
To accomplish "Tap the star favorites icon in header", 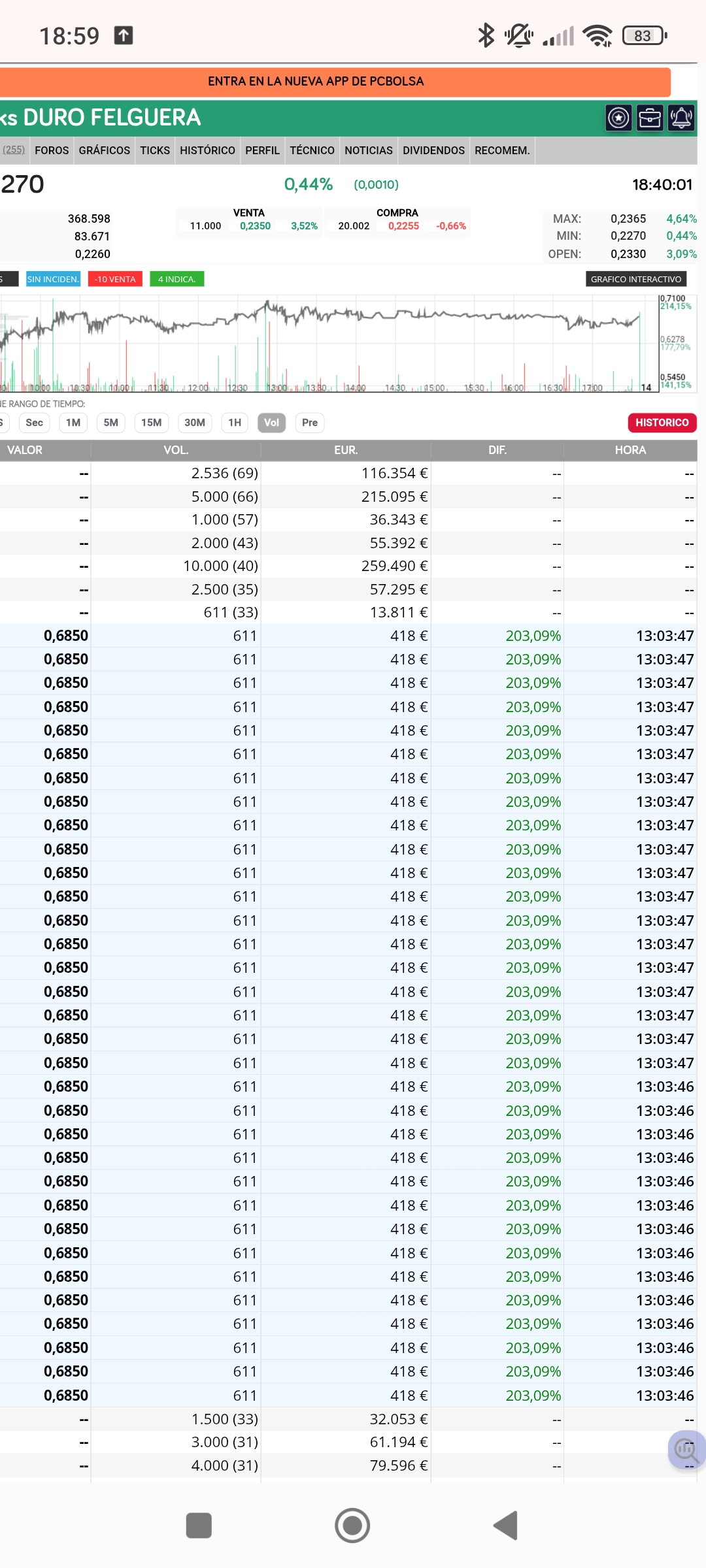I will coord(618,118).
